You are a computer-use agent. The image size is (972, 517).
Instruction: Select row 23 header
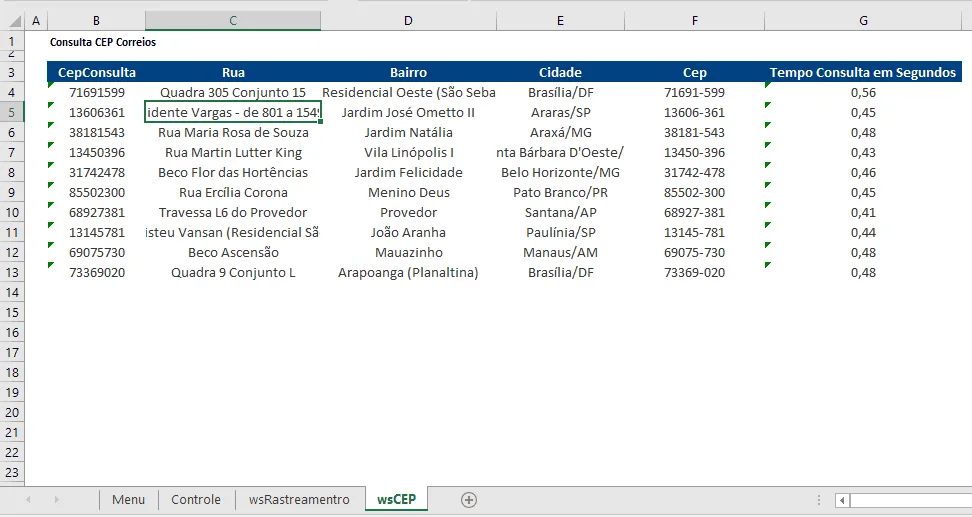(x=12, y=472)
